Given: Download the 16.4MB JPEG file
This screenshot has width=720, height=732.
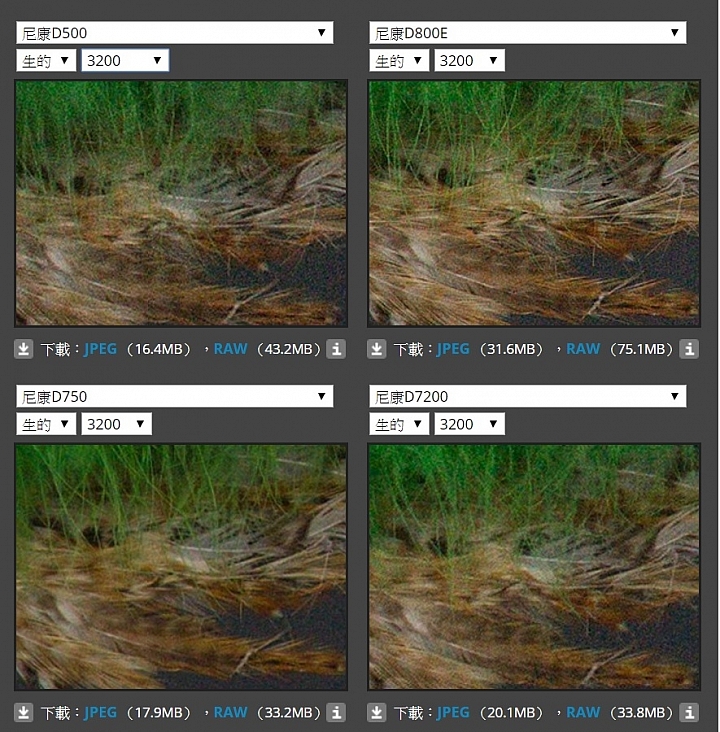Looking at the screenshot, I should (x=100, y=349).
